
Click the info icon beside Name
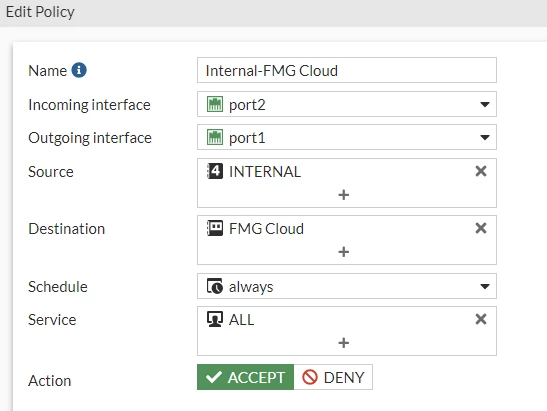(79, 70)
